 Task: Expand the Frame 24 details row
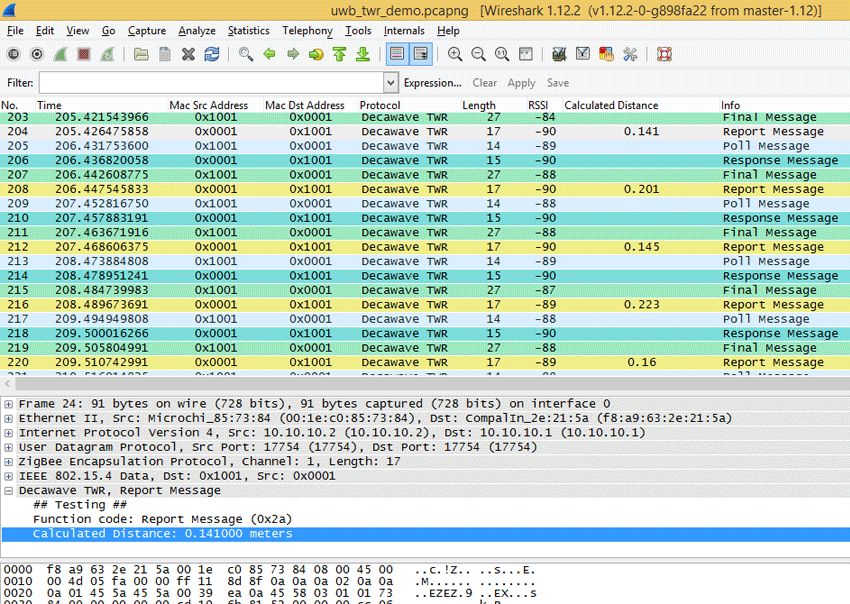pos(8,403)
